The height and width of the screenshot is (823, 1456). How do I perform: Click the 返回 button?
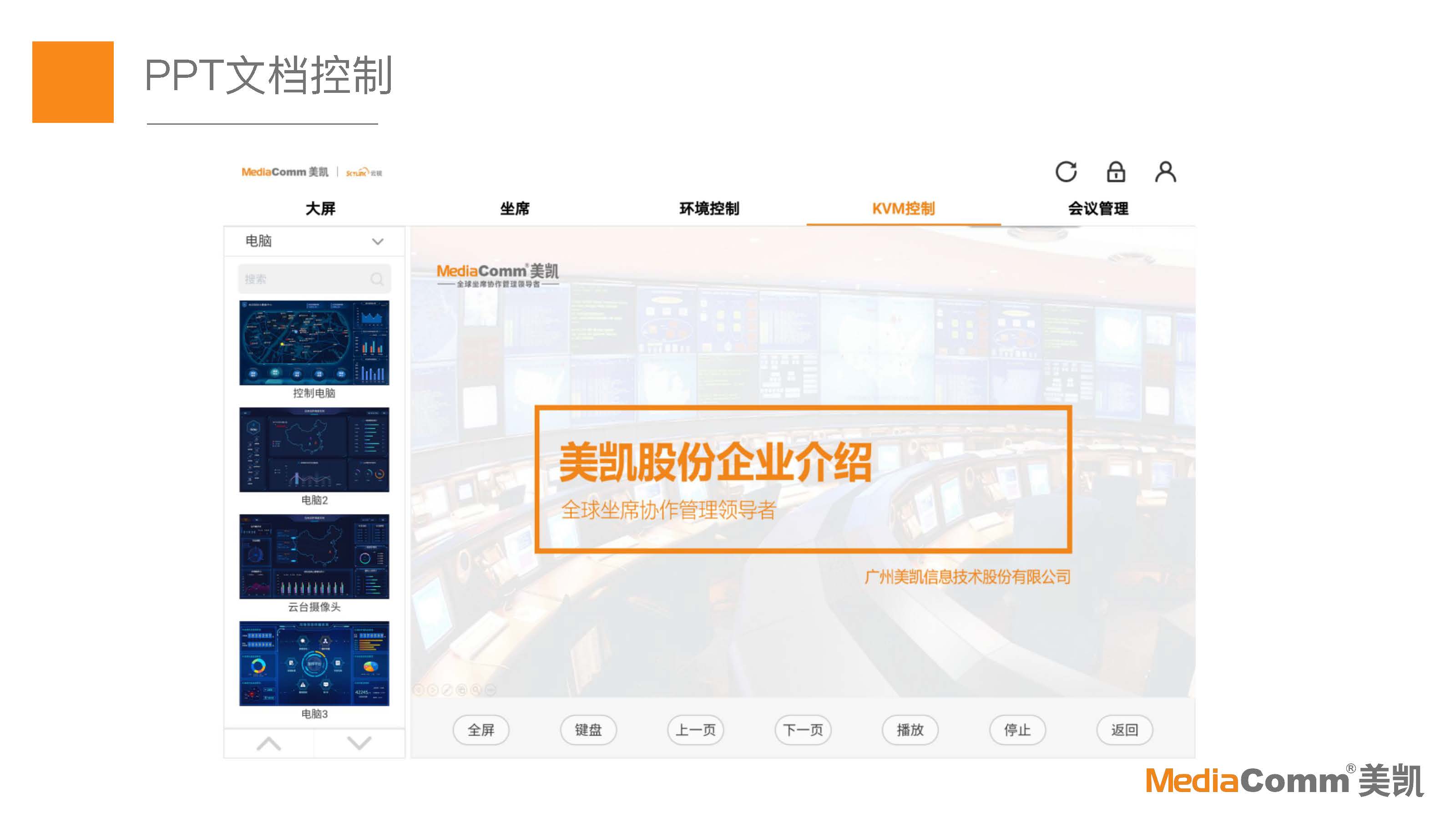(x=1124, y=730)
